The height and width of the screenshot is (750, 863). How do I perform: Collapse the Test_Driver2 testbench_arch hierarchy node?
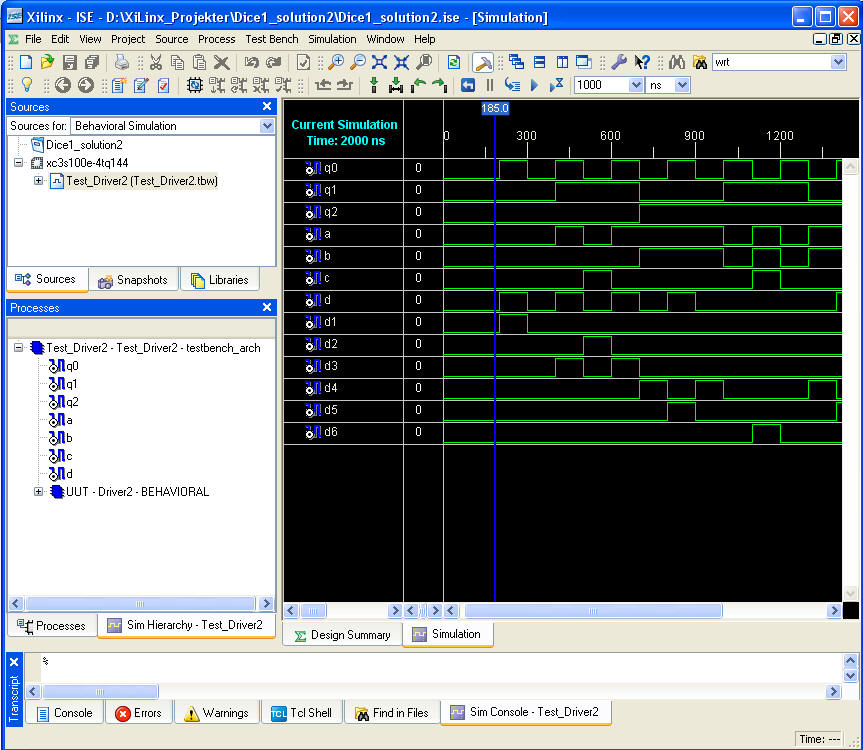[x=19, y=348]
